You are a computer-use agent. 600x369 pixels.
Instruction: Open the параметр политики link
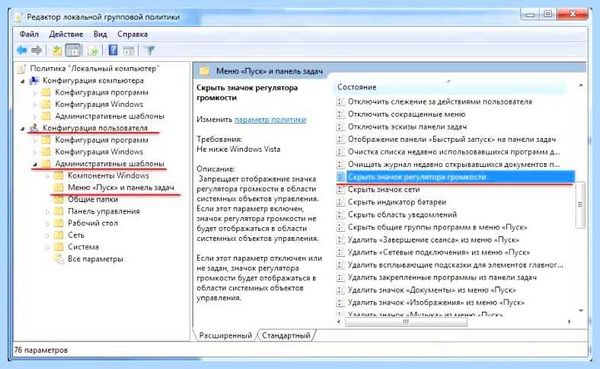pyautogui.click(x=270, y=119)
